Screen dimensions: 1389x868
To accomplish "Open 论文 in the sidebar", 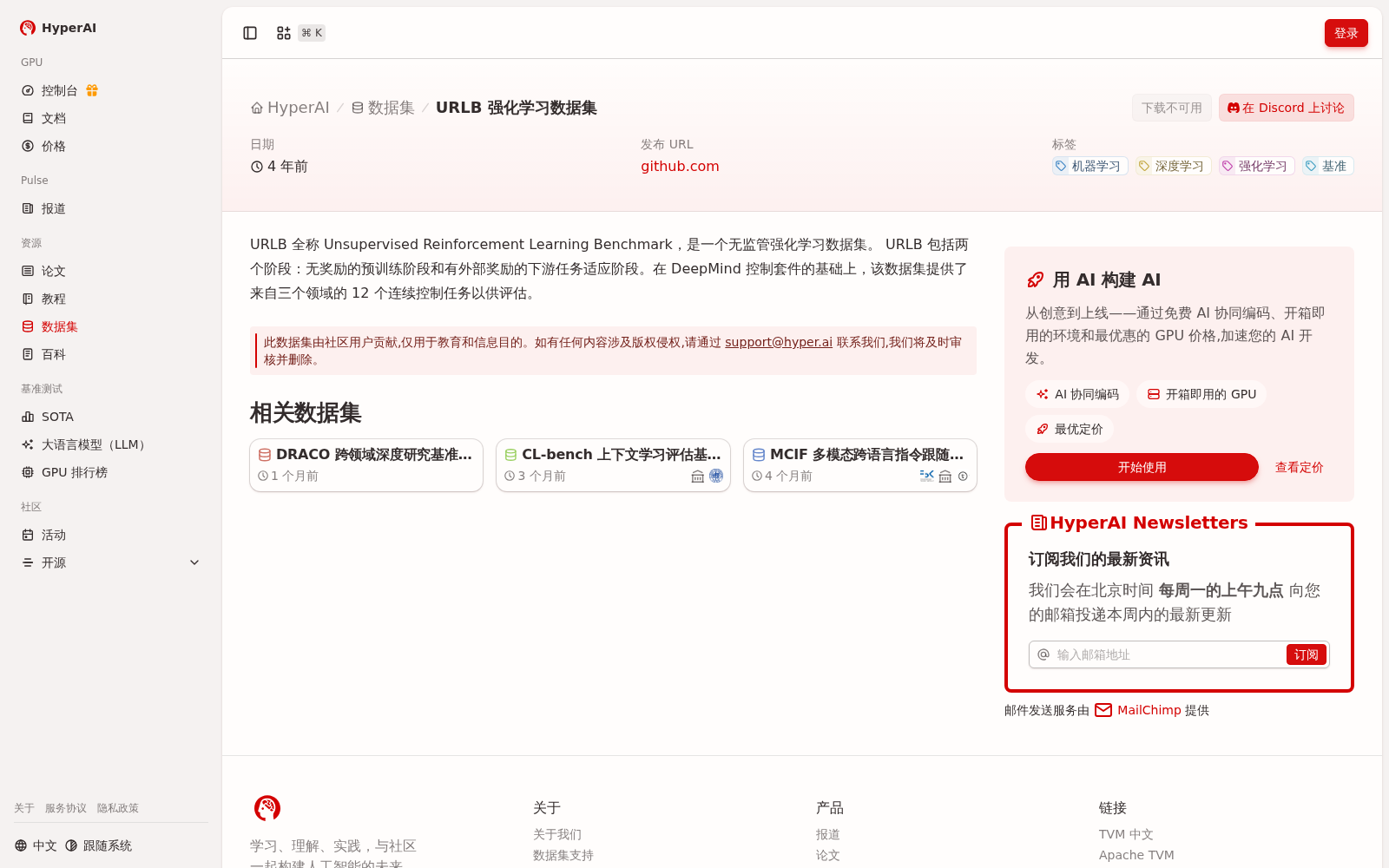I will 111,271.
